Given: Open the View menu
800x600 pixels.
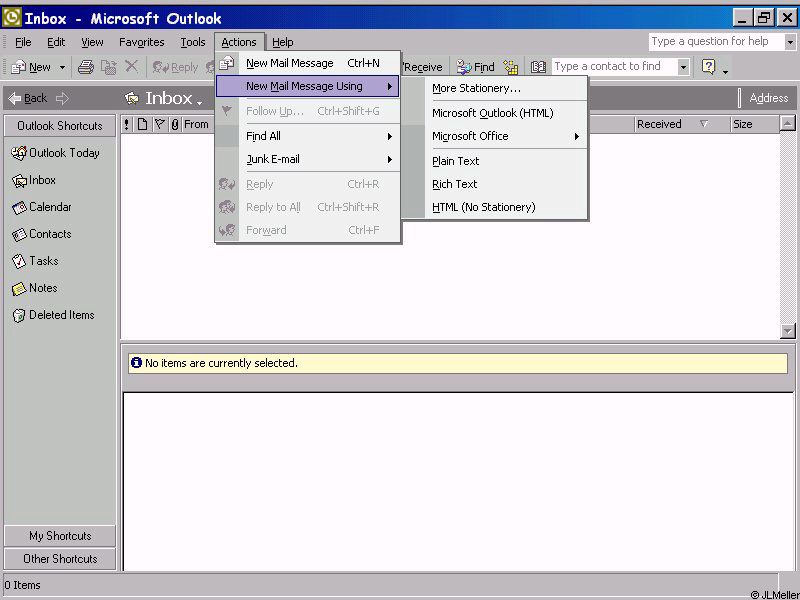Looking at the screenshot, I should pos(92,42).
